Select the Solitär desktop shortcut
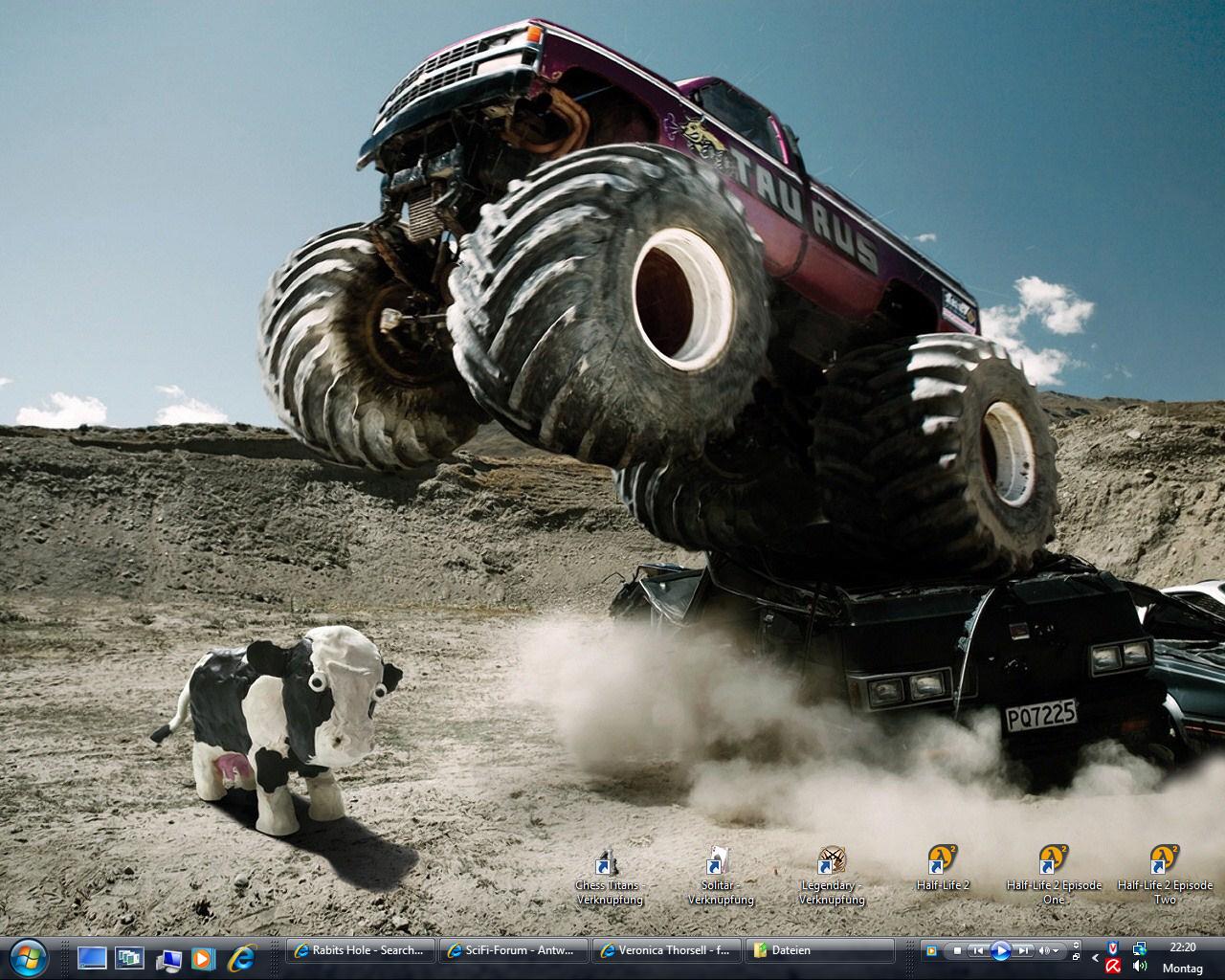The height and width of the screenshot is (980, 1225). tap(719, 861)
